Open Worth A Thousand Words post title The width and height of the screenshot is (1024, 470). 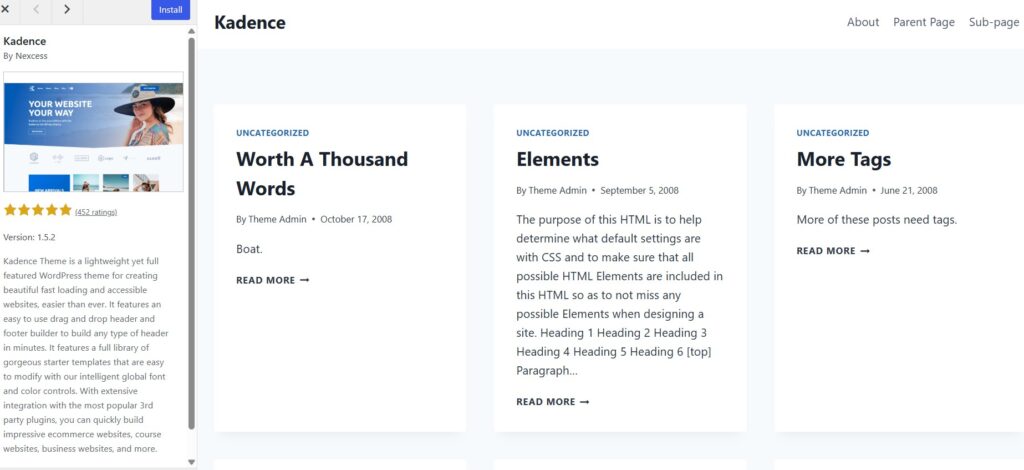[322, 174]
